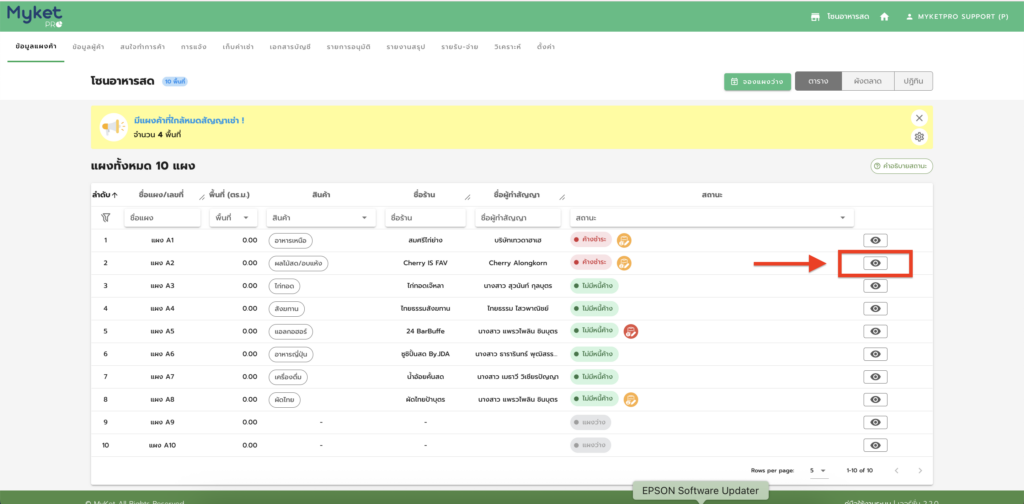
Task: Click the red badge icon in the แผง A5 row
Action: (x=631, y=331)
